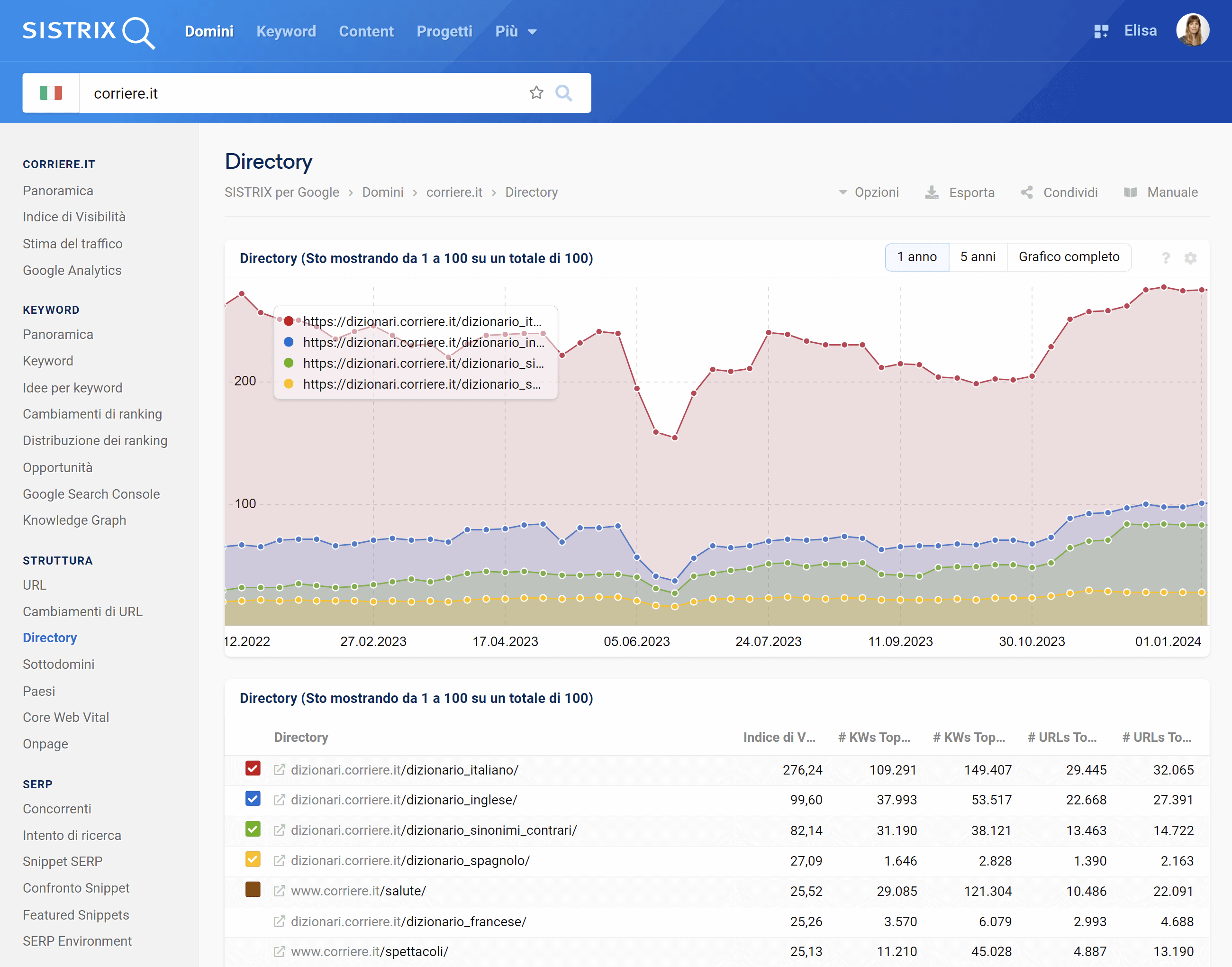Open Featured Snippets in sidebar
The image size is (1232, 967).
coord(76,915)
